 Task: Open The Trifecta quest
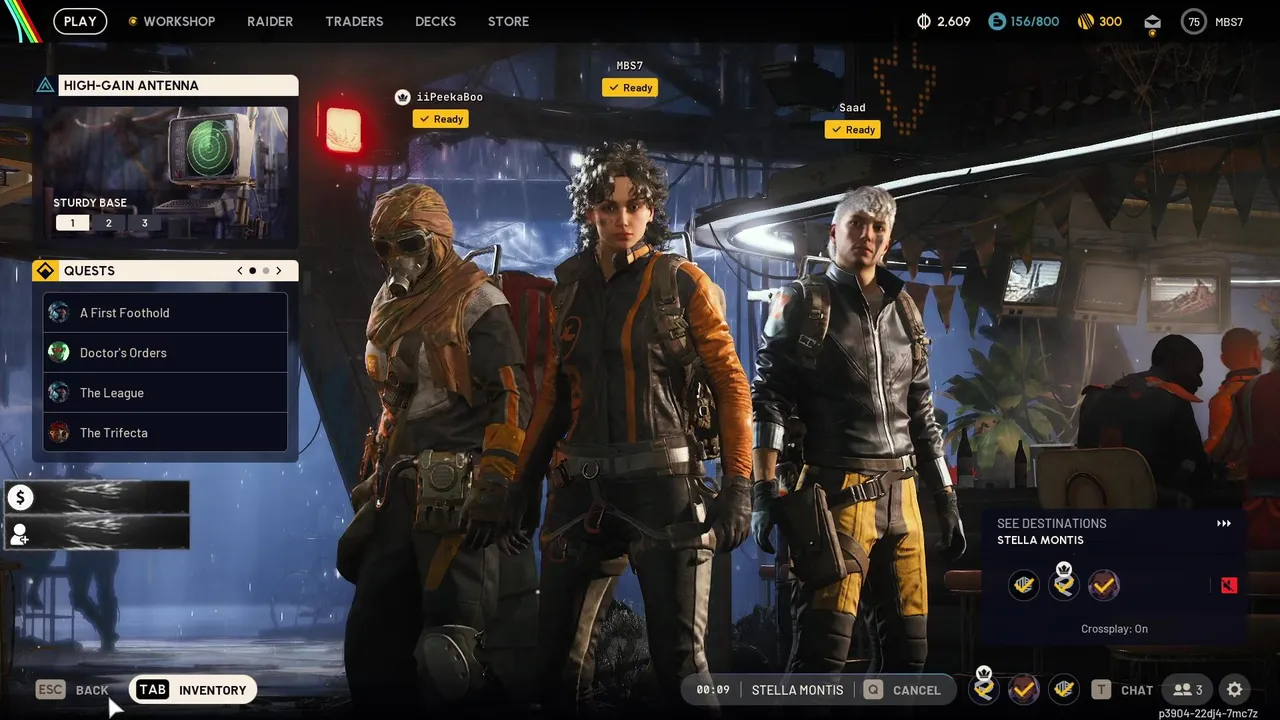[165, 432]
